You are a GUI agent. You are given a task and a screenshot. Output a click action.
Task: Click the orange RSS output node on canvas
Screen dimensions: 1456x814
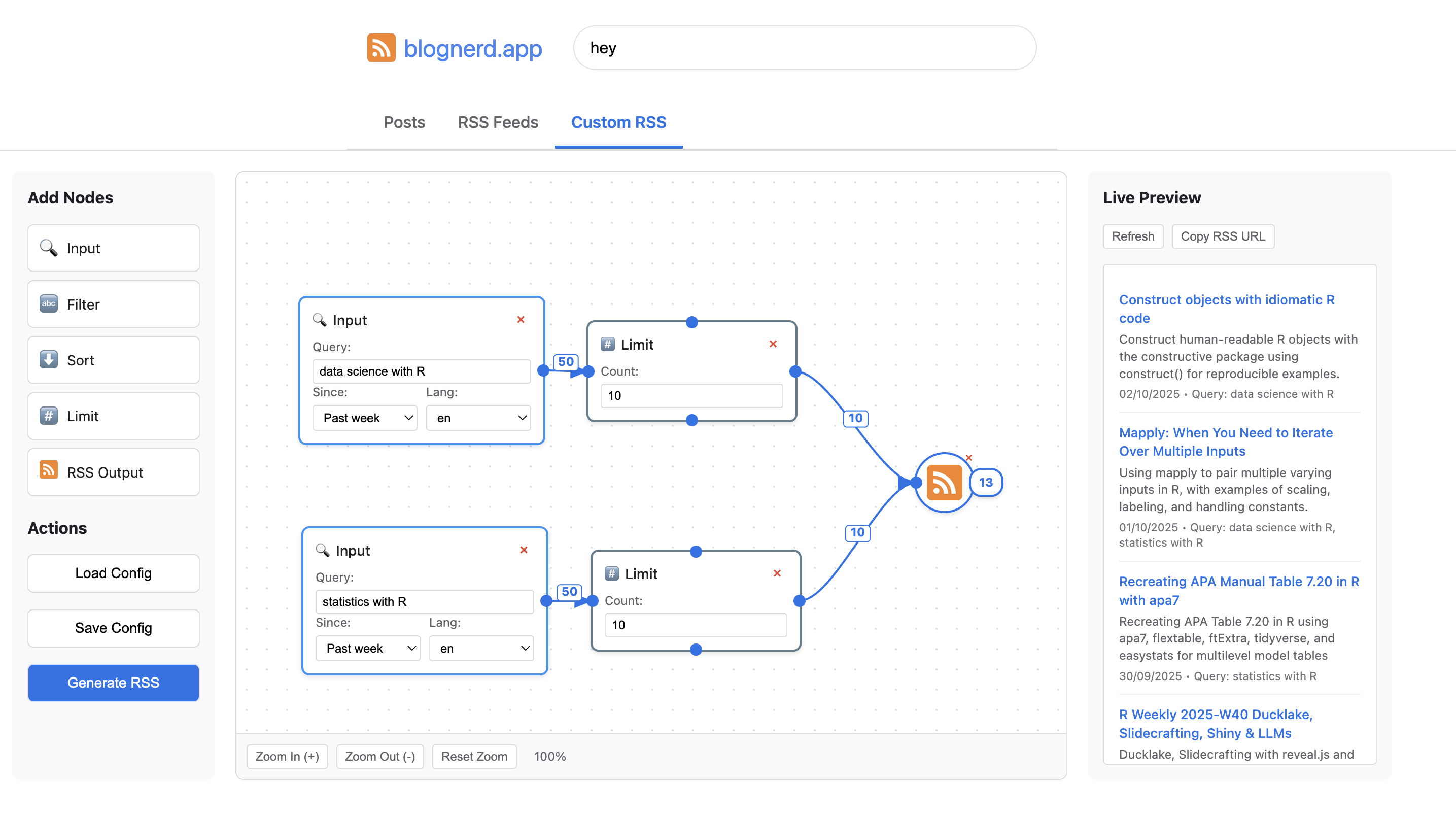(x=943, y=483)
